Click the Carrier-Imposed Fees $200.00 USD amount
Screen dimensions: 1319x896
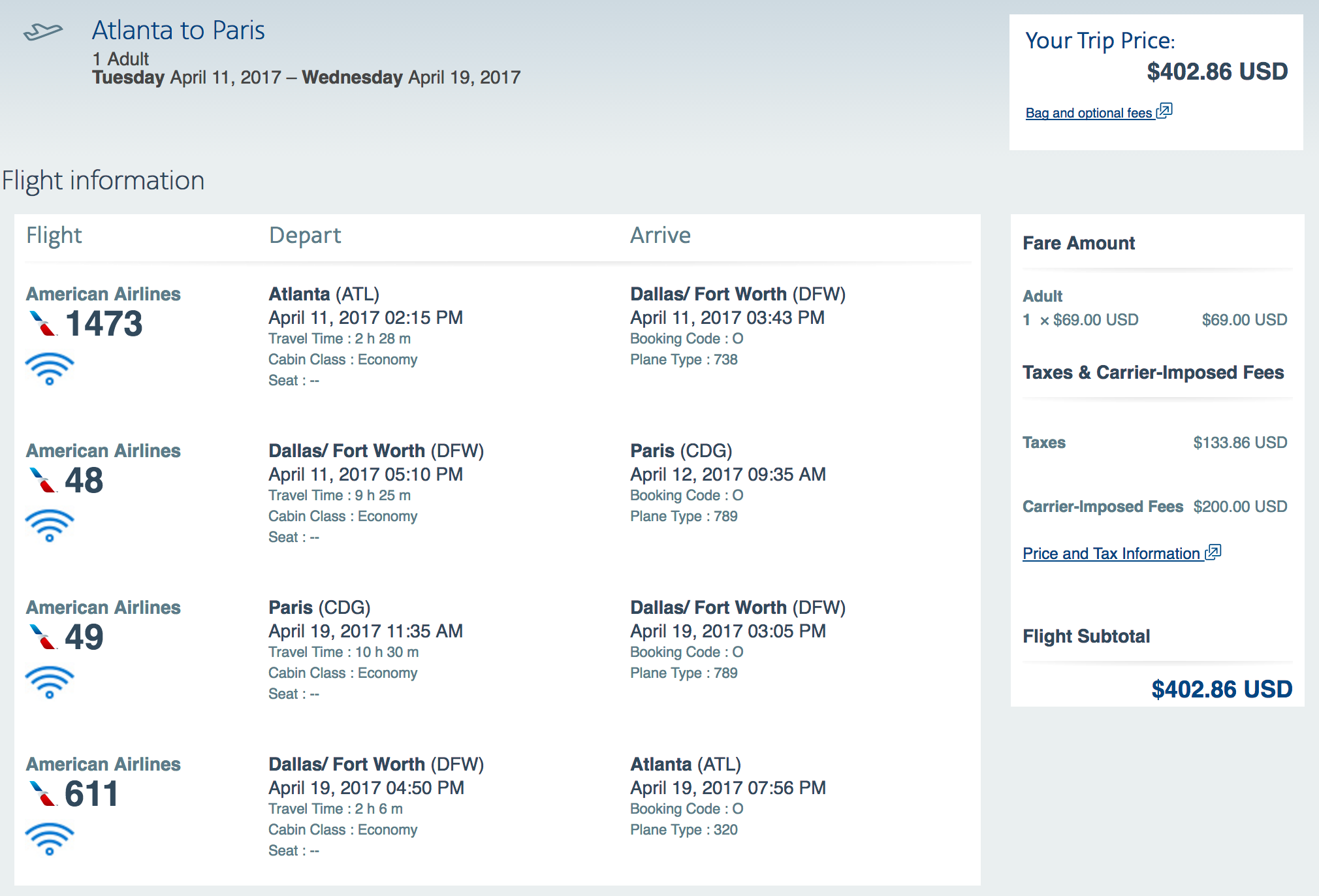pyautogui.click(x=1240, y=507)
